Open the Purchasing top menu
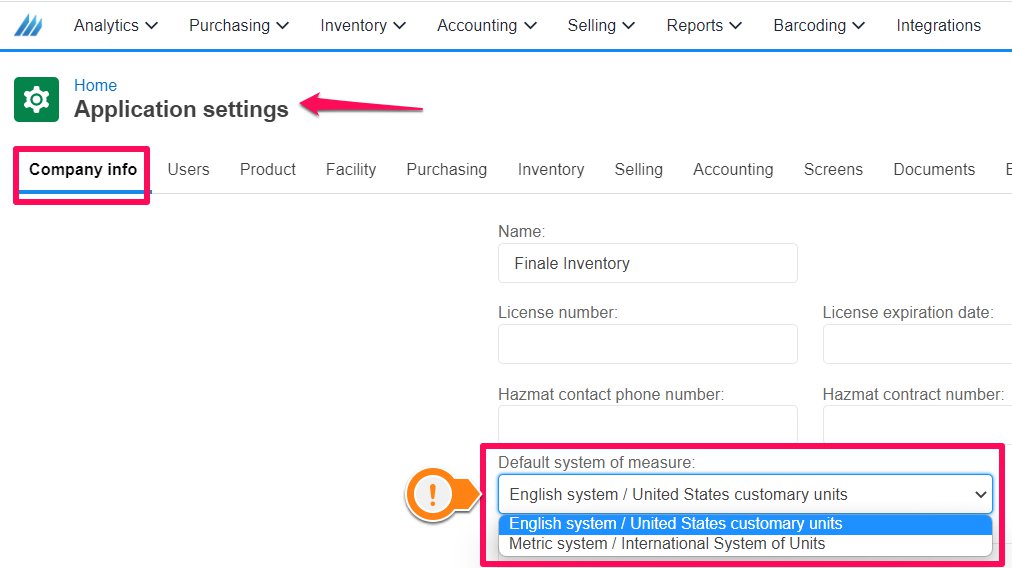The width and height of the screenshot is (1012, 568). [239, 25]
